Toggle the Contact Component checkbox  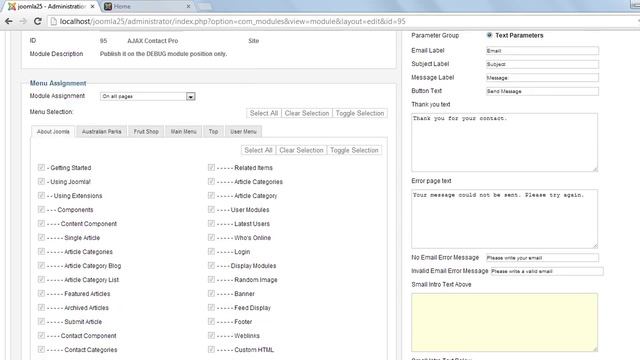(41, 335)
